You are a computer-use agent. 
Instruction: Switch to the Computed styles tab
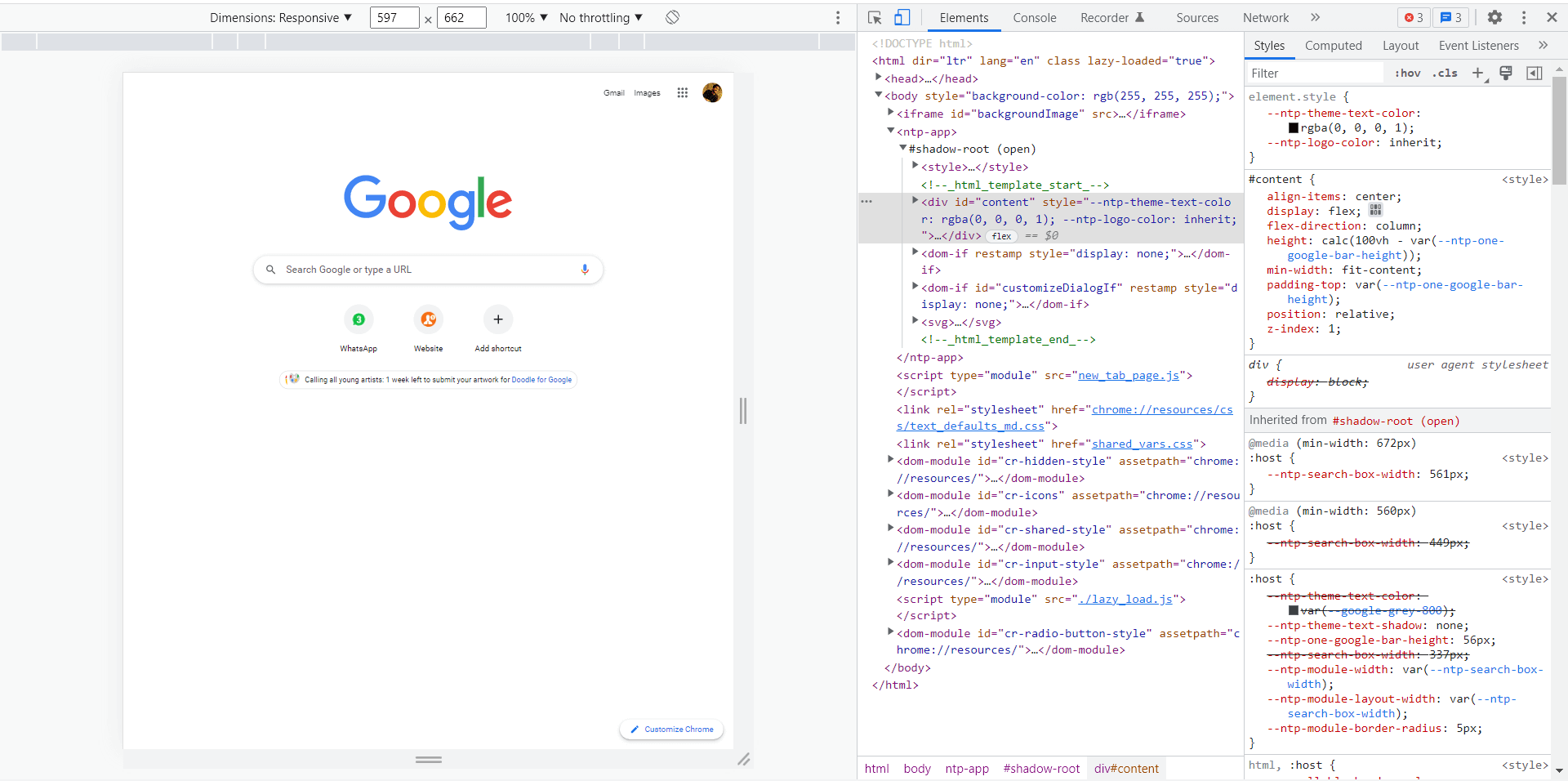(x=1333, y=46)
